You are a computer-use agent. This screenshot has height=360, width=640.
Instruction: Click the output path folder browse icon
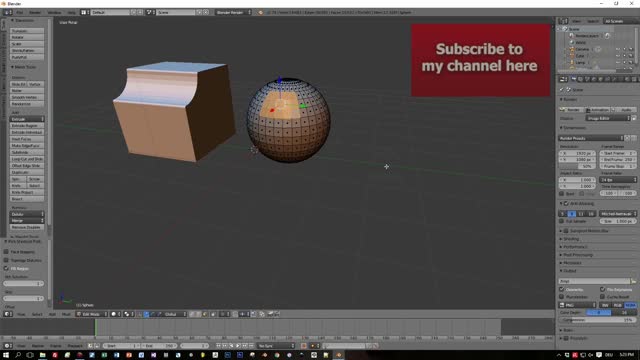pos(633,281)
